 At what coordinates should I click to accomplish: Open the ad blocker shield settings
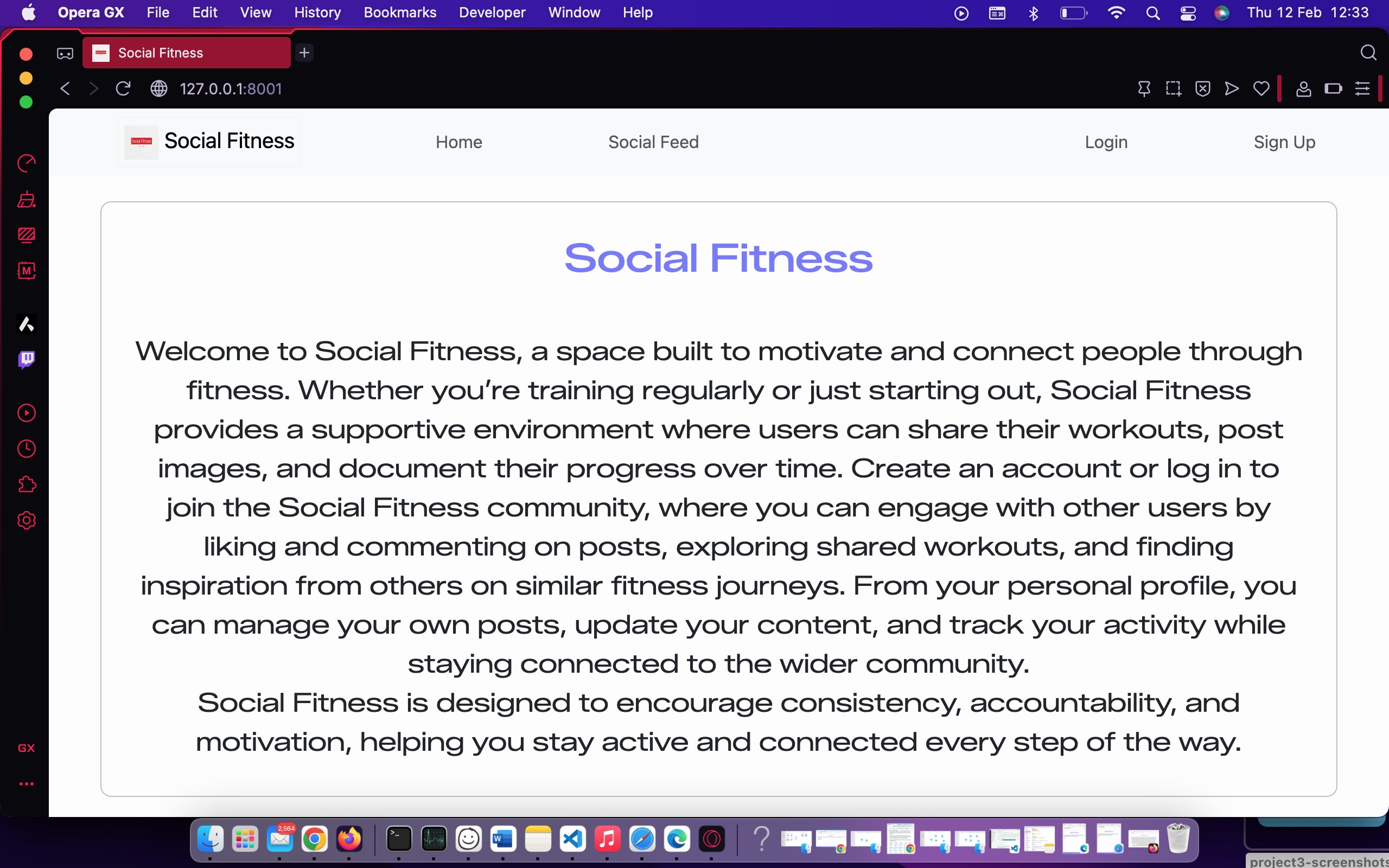coord(1202,88)
